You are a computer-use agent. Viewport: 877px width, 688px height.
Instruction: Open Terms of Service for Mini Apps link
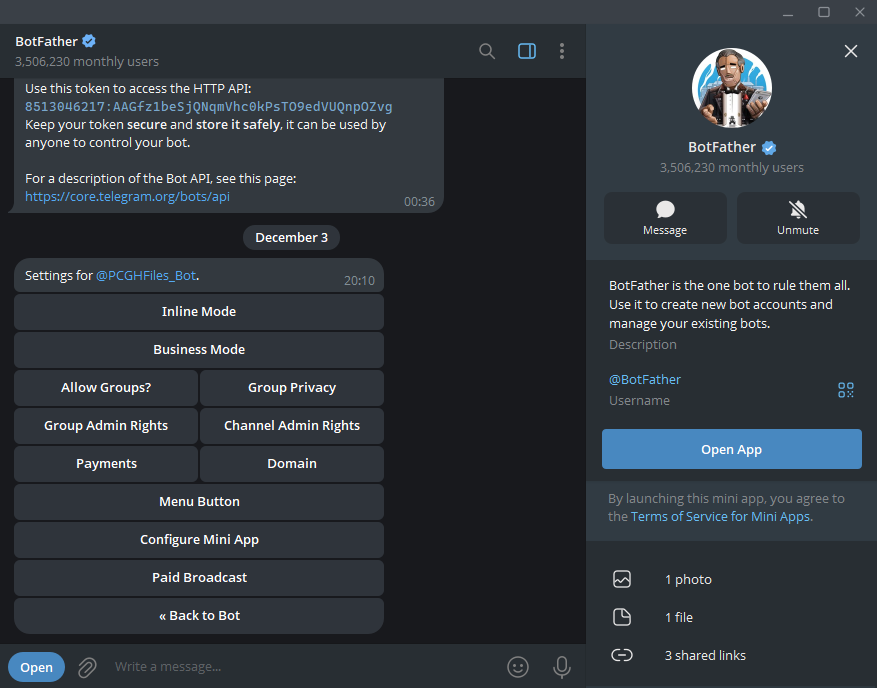720,517
